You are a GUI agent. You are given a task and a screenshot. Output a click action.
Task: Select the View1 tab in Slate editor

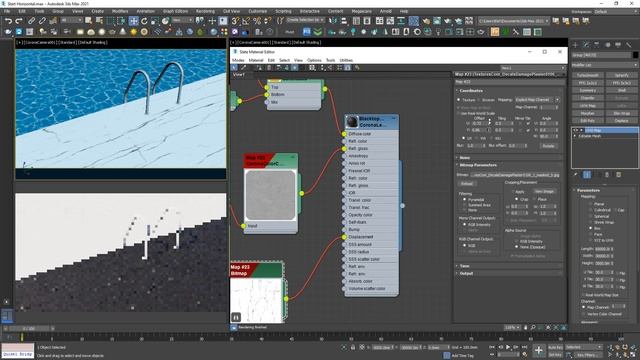point(239,75)
